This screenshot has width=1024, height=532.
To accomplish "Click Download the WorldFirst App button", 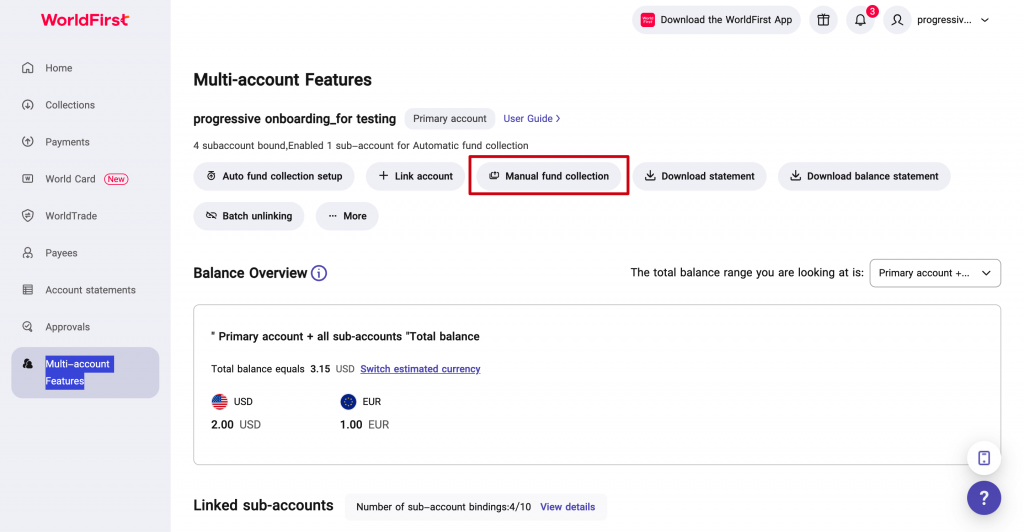I will (x=716, y=20).
